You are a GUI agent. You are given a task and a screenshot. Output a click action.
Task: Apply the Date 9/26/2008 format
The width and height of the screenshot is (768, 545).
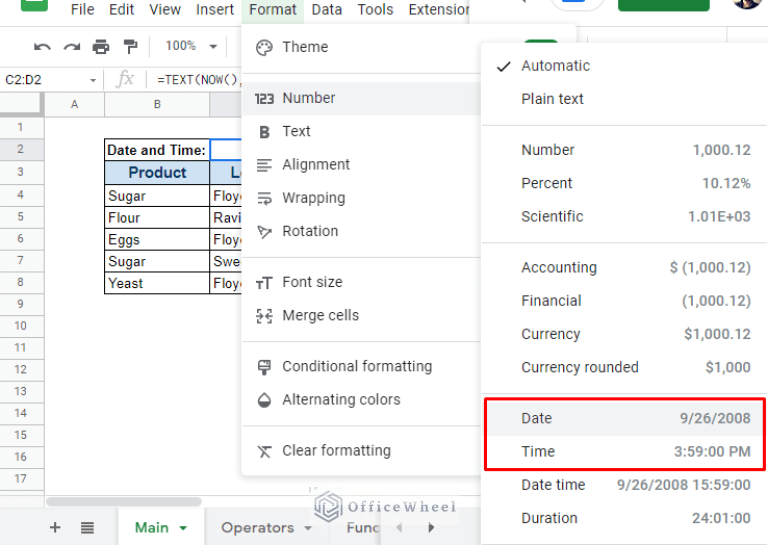pos(624,418)
